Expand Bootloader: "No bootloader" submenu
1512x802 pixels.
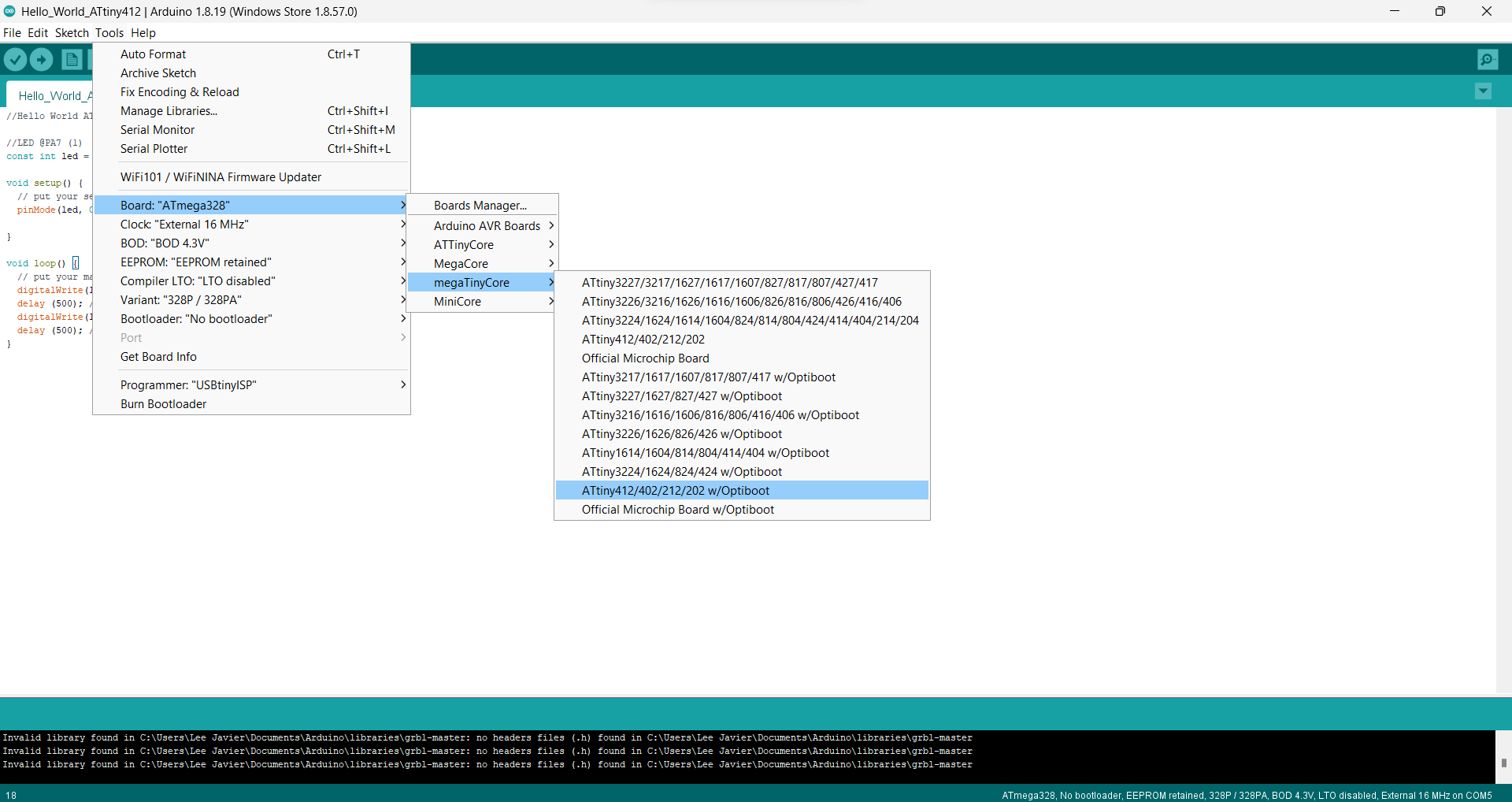point(251,319)
